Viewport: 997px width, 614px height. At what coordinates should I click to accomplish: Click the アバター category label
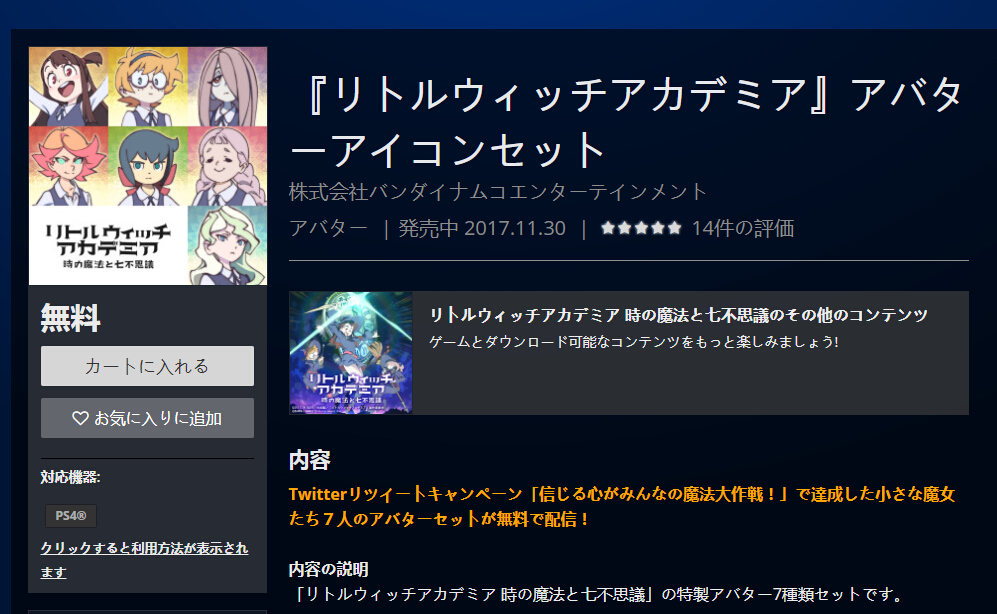328,228
